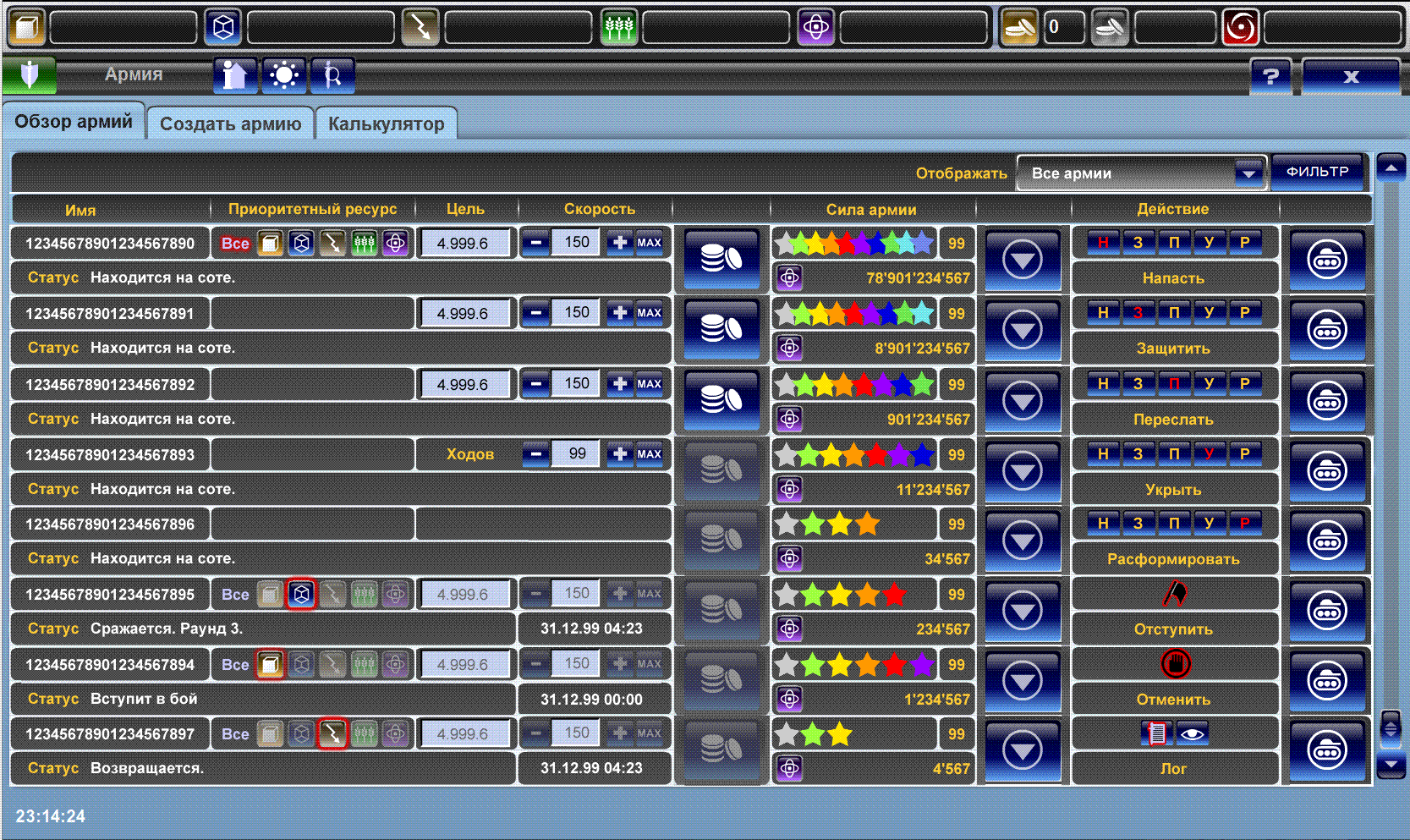Viewport: 1410px width, 840px height.
Task: Click the sun icon in the header
Action: click(283, 76)
